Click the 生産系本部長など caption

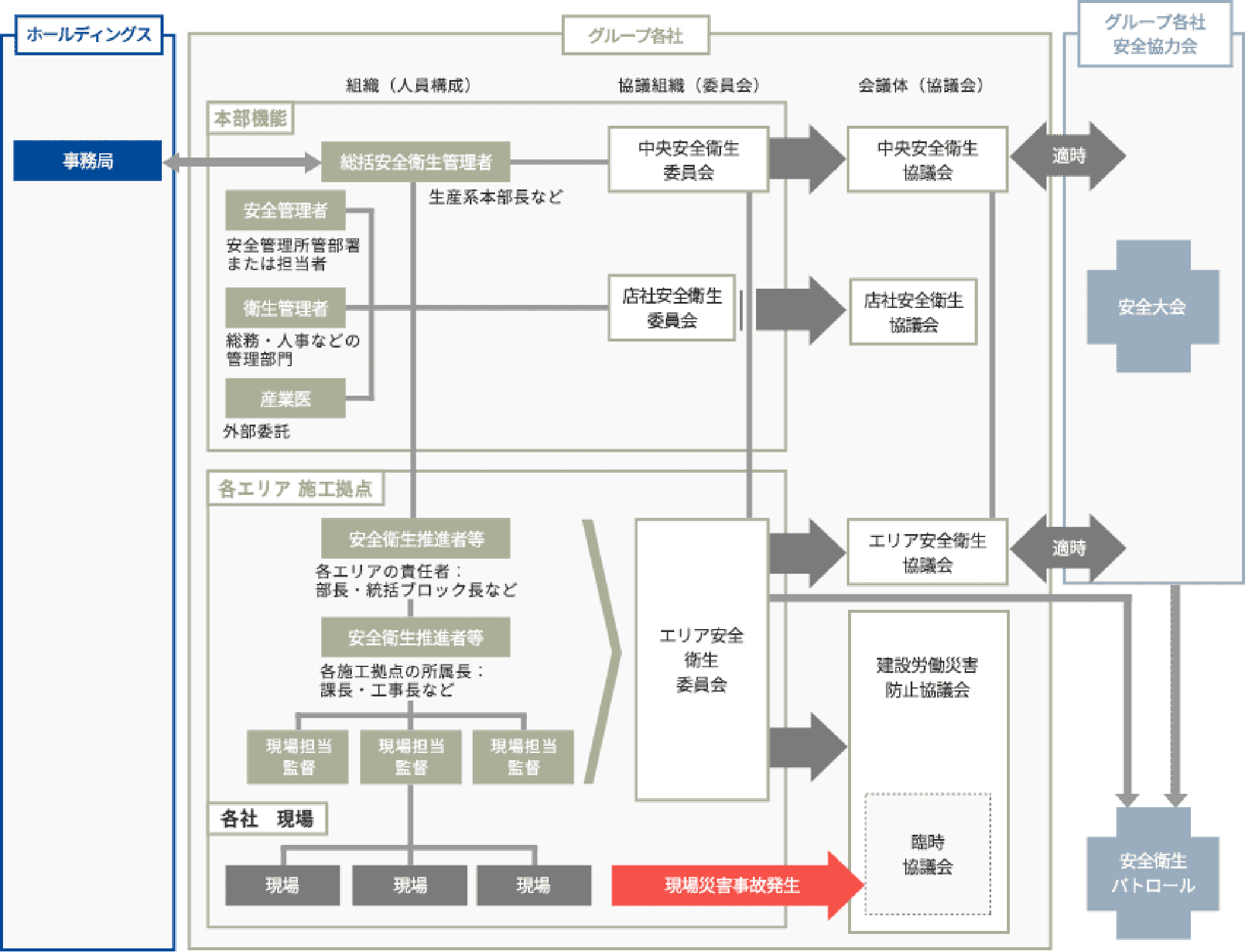[496, 197]
